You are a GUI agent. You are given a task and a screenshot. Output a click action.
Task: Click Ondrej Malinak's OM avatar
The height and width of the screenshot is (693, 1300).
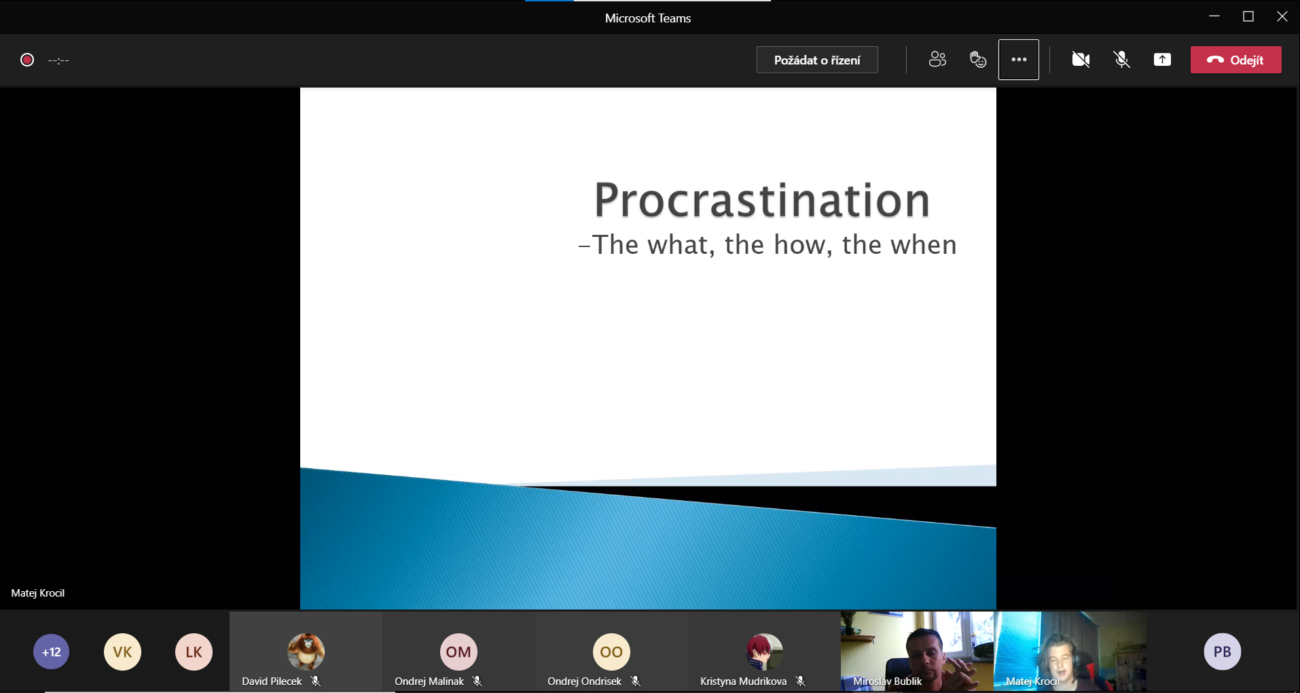pyautogui.click(x=458, y=652)
